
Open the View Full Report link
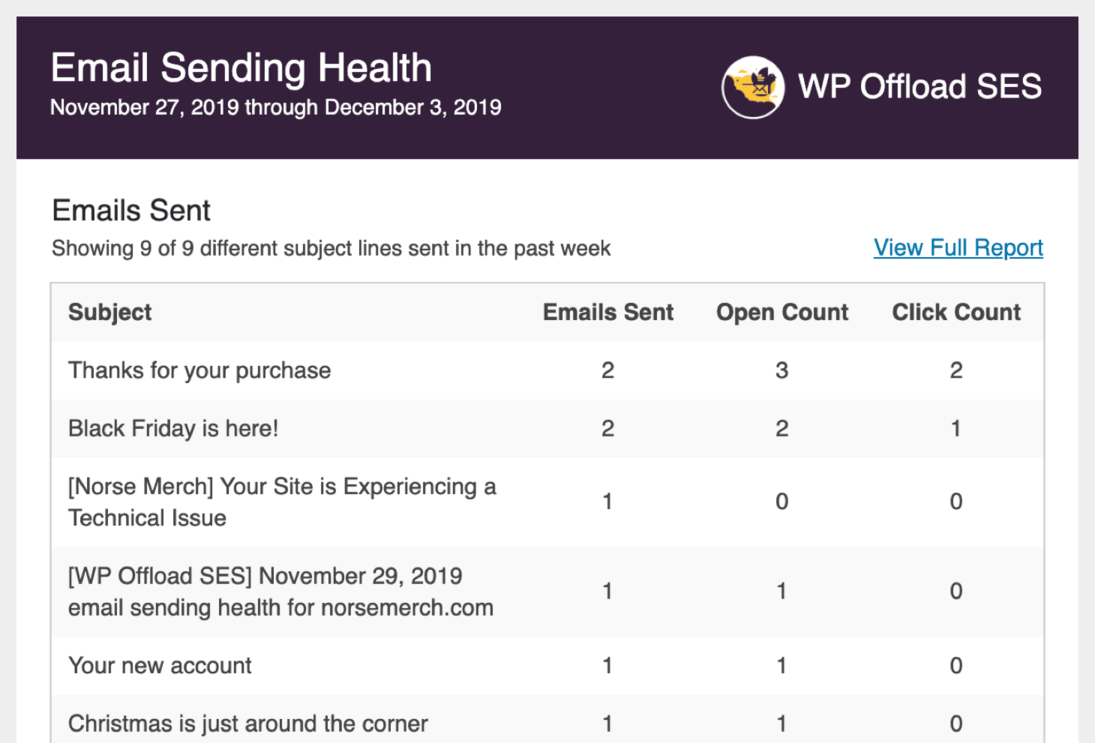click(957, 247)
